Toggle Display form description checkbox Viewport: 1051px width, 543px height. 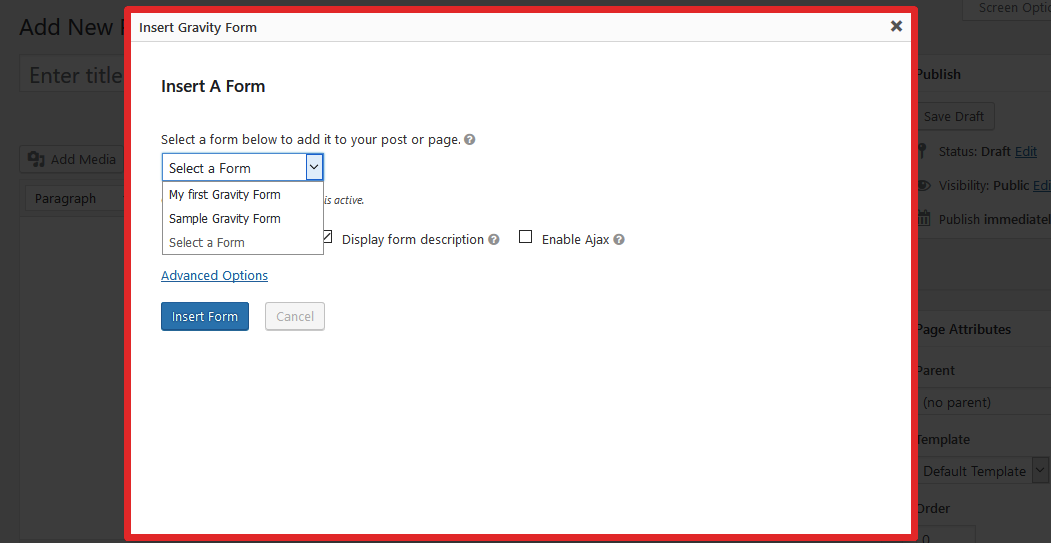pos(328,237)
